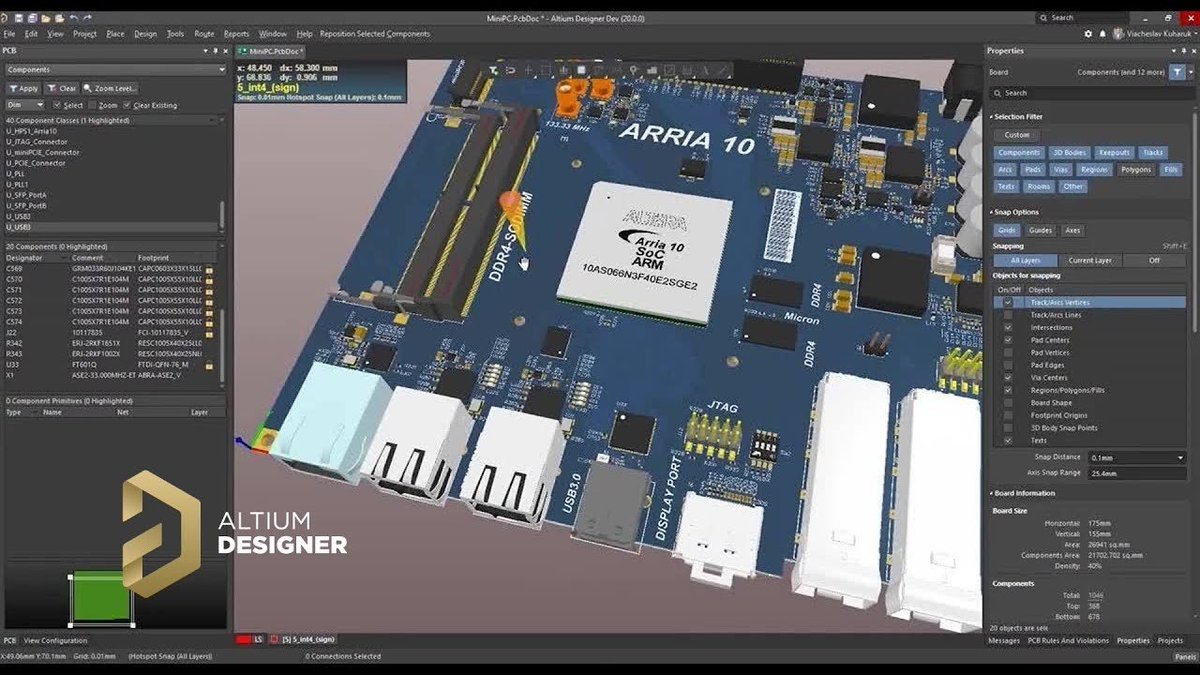Click the search magnifier inside Properties panel
The image size is (1200, 675).
[1000, 92]
